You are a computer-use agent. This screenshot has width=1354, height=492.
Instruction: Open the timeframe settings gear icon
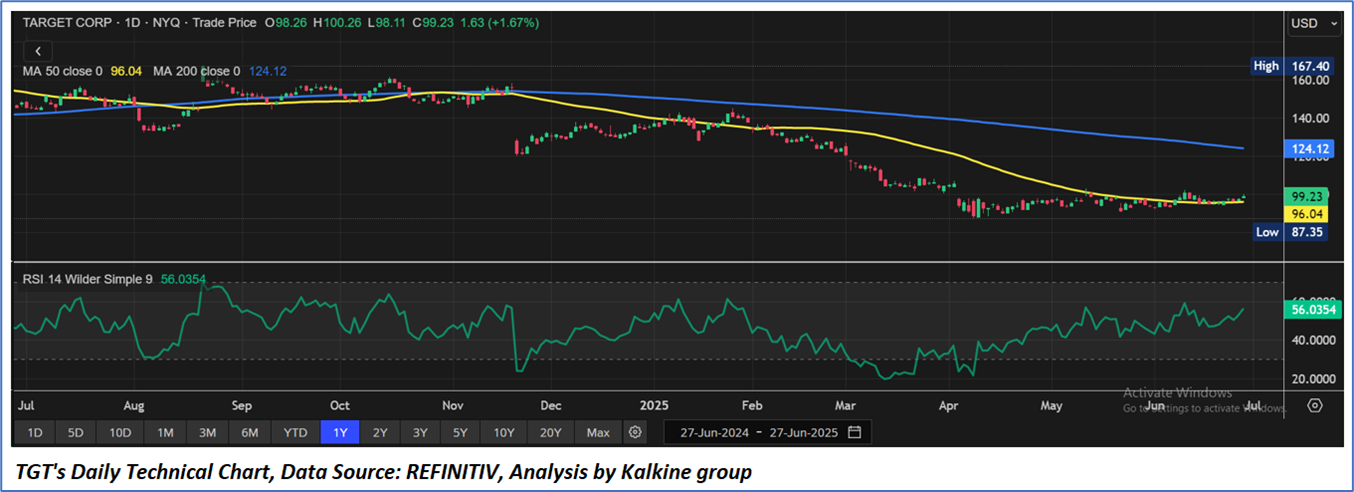click(634, 433)
